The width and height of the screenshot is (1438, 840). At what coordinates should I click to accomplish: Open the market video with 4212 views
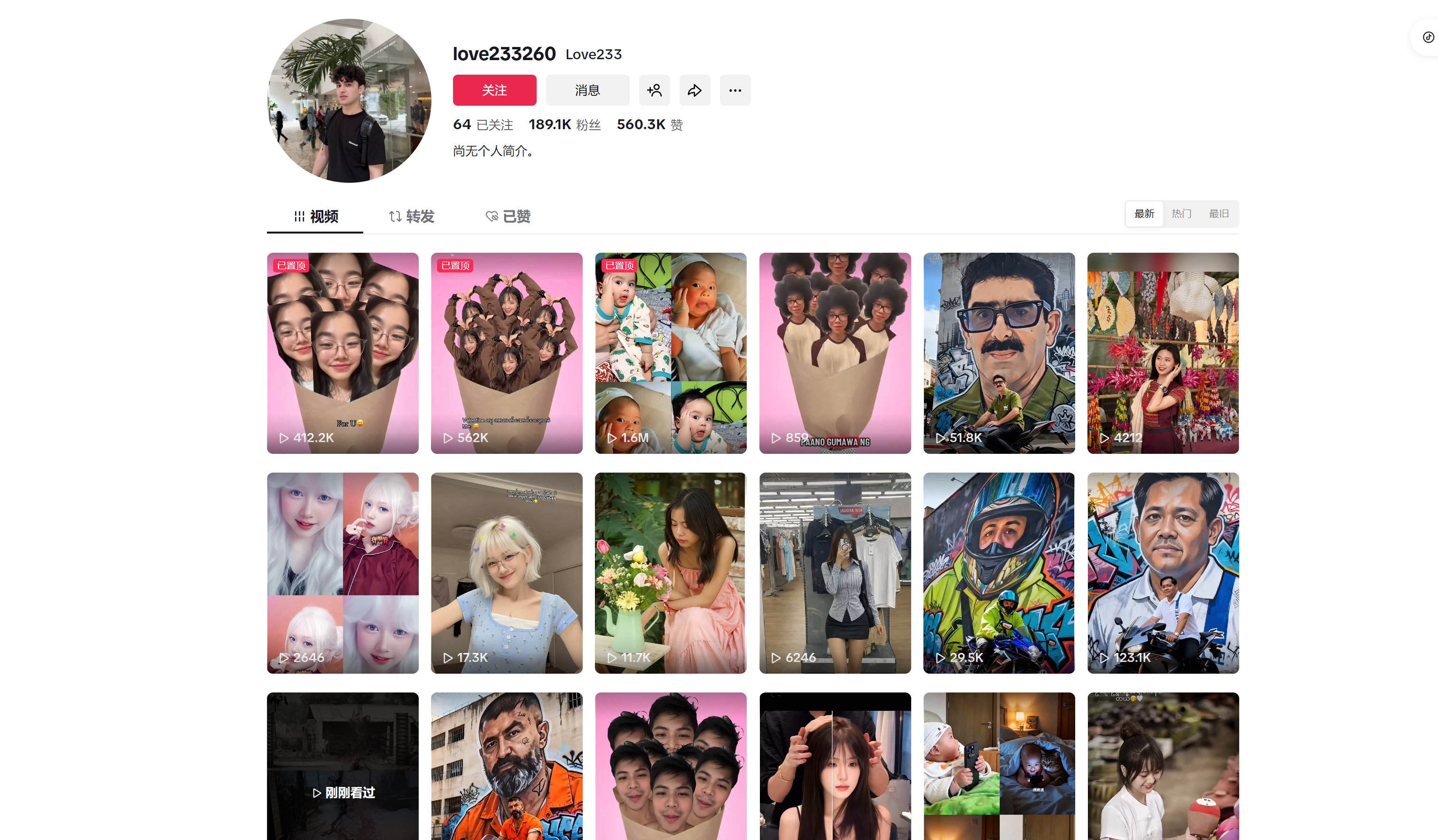click(x=1164, y=353)
